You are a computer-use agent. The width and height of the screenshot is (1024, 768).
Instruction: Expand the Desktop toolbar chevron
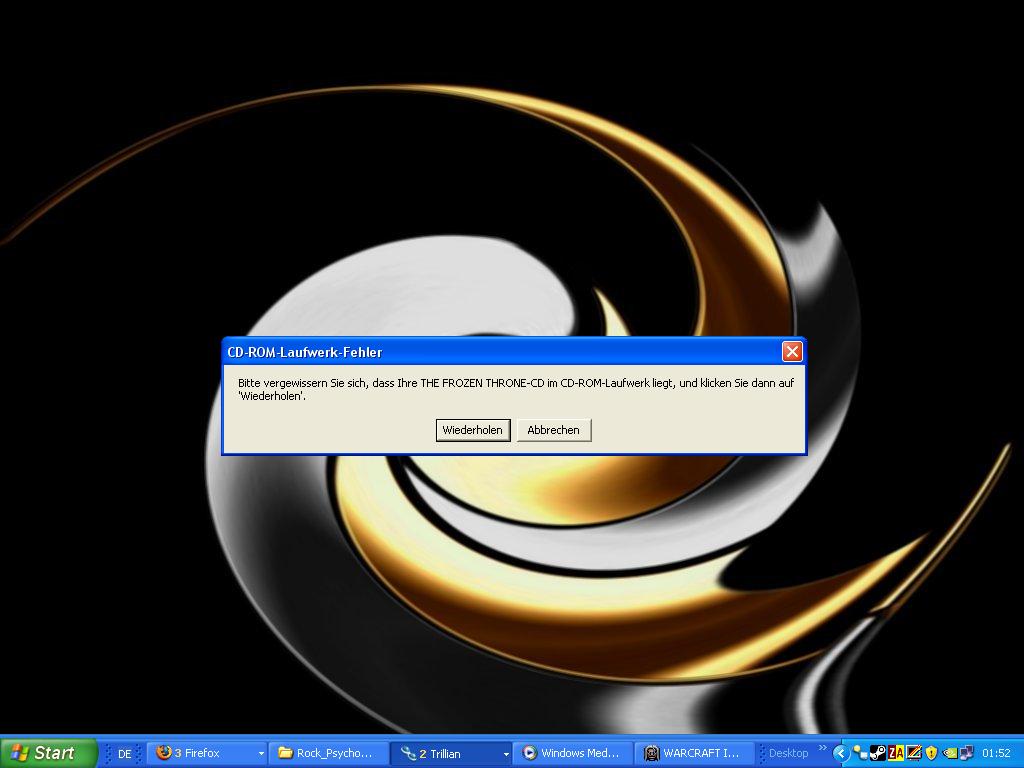pyautogui.click(x=823, y=749)
